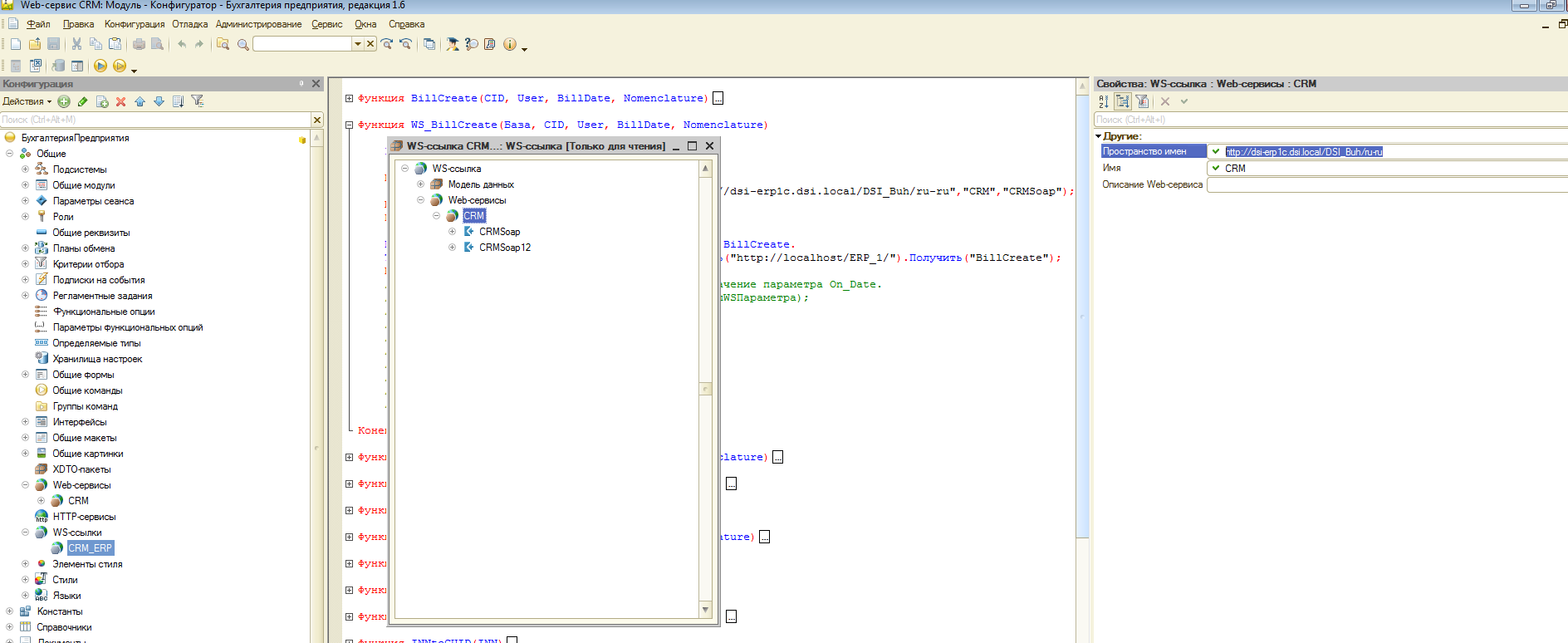Screen dimensions: 1568x643
Task: Collapse Web-сервисы node in Configuration tree
Action: [x=25, y=485]
